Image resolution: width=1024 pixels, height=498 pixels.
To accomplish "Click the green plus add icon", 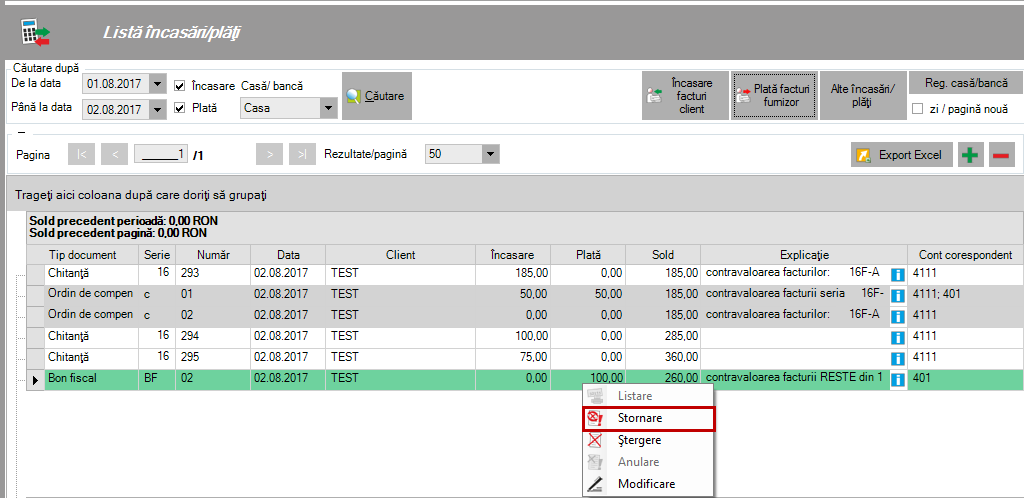I will pos(971,155).
